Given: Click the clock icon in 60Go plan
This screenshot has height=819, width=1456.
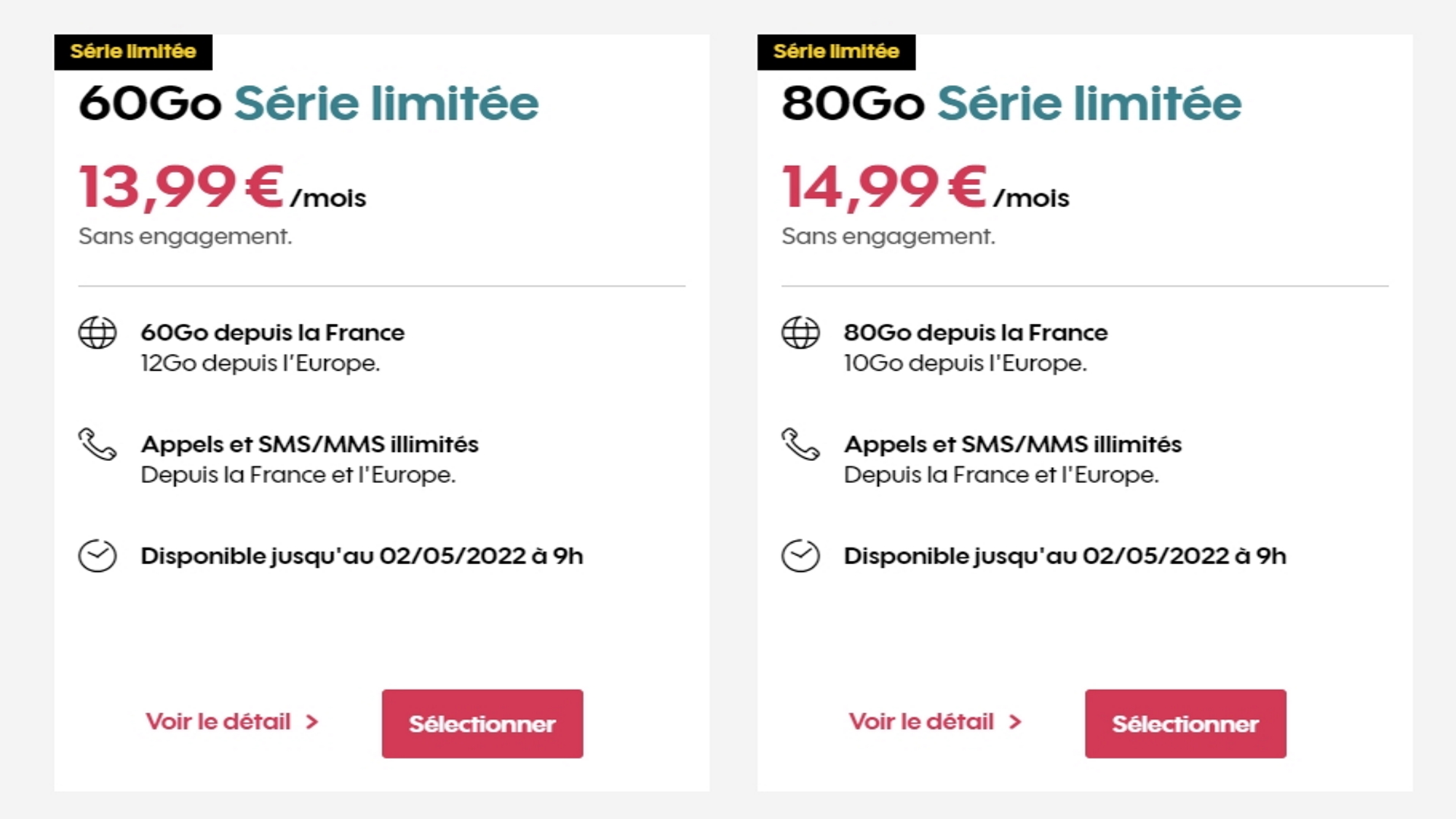Looking at the screenshot, I should (x=97, y=556).
